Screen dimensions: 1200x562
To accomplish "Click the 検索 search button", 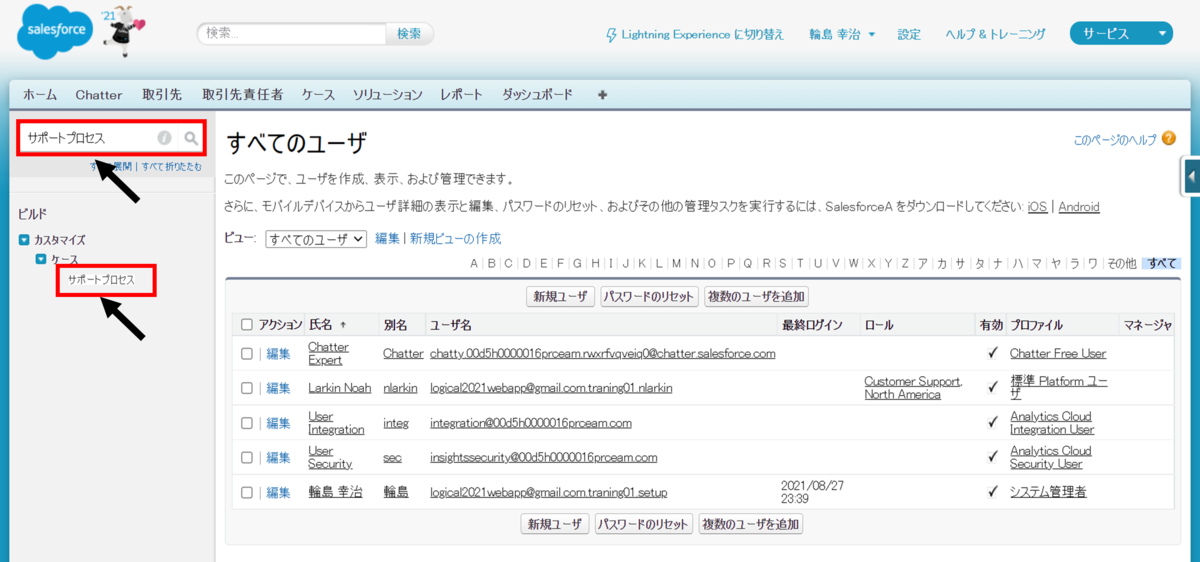I will tap(409, 34).
